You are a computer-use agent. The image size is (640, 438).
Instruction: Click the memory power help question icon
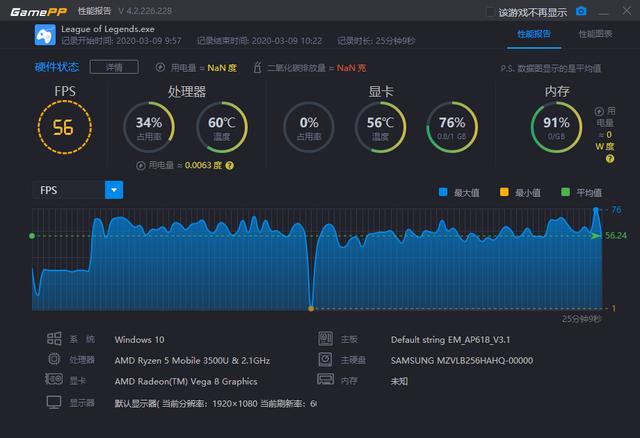[x=610, y=159]
